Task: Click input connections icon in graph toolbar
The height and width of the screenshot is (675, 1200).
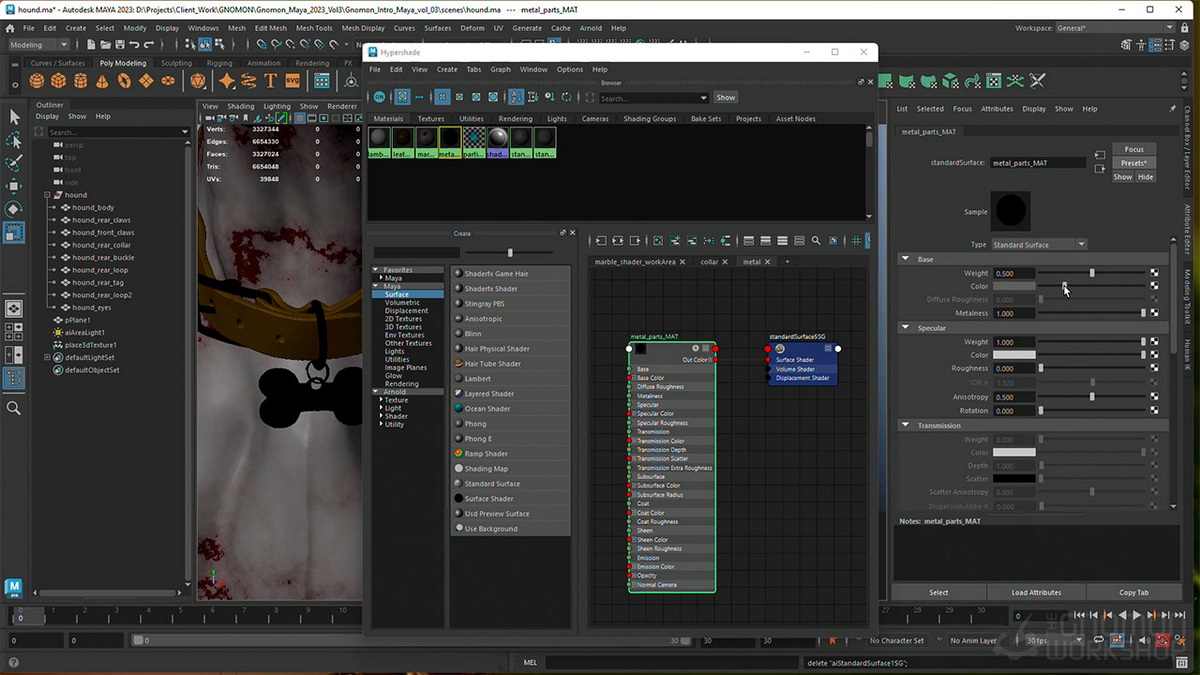Action: (x=599, y=241)
